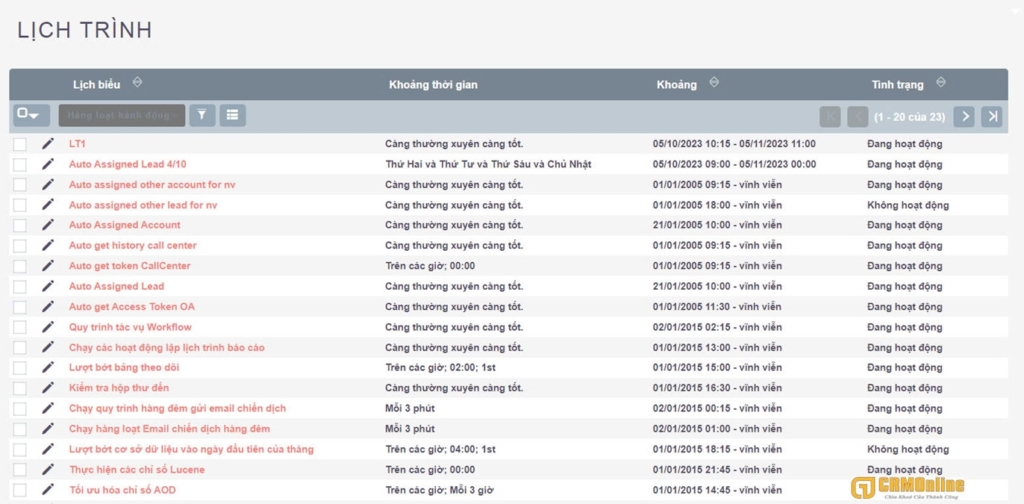Edit the LT1 schedule with pencil icon
Viewport: 1024px width, 504px height.
pyautogui.click(x=48, y=144)
